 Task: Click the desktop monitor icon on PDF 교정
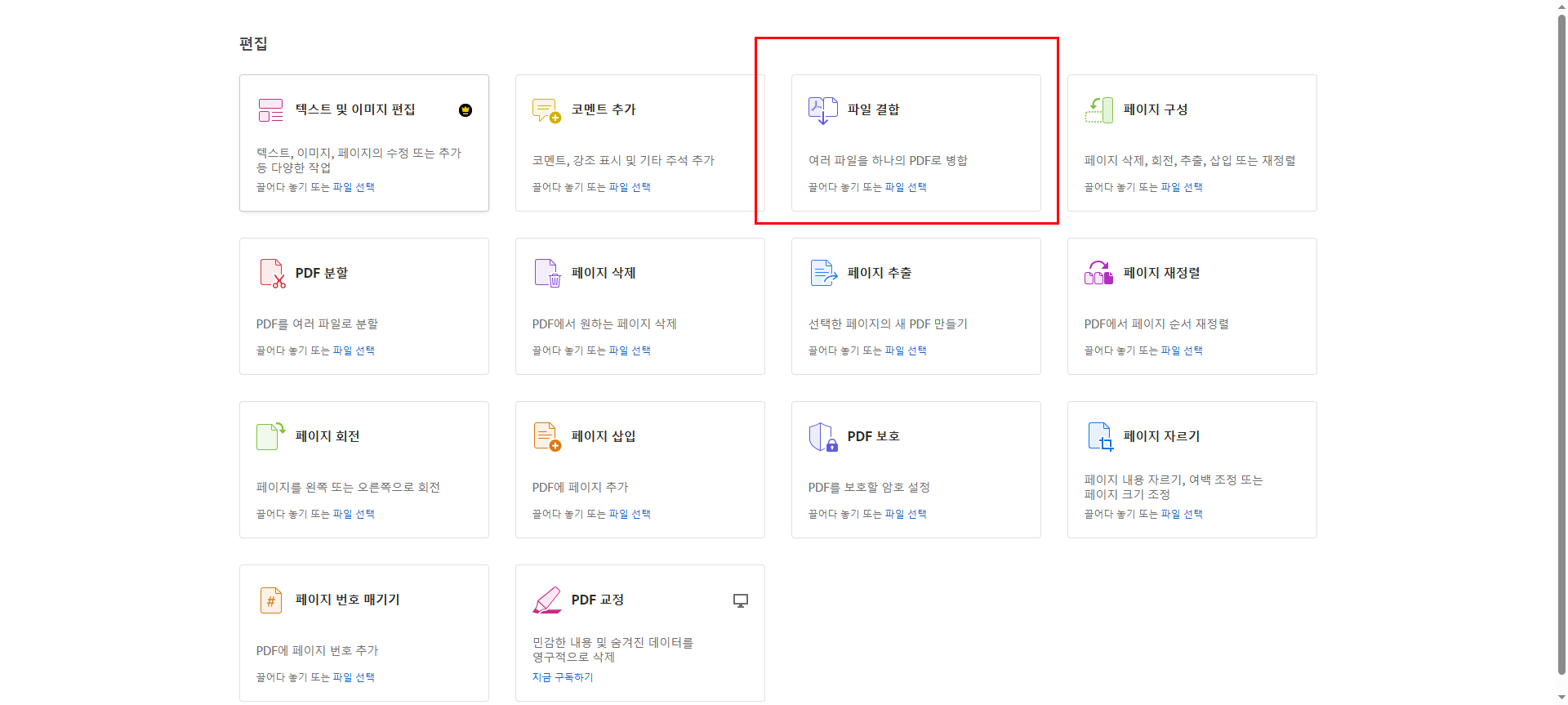coord(741,600)
